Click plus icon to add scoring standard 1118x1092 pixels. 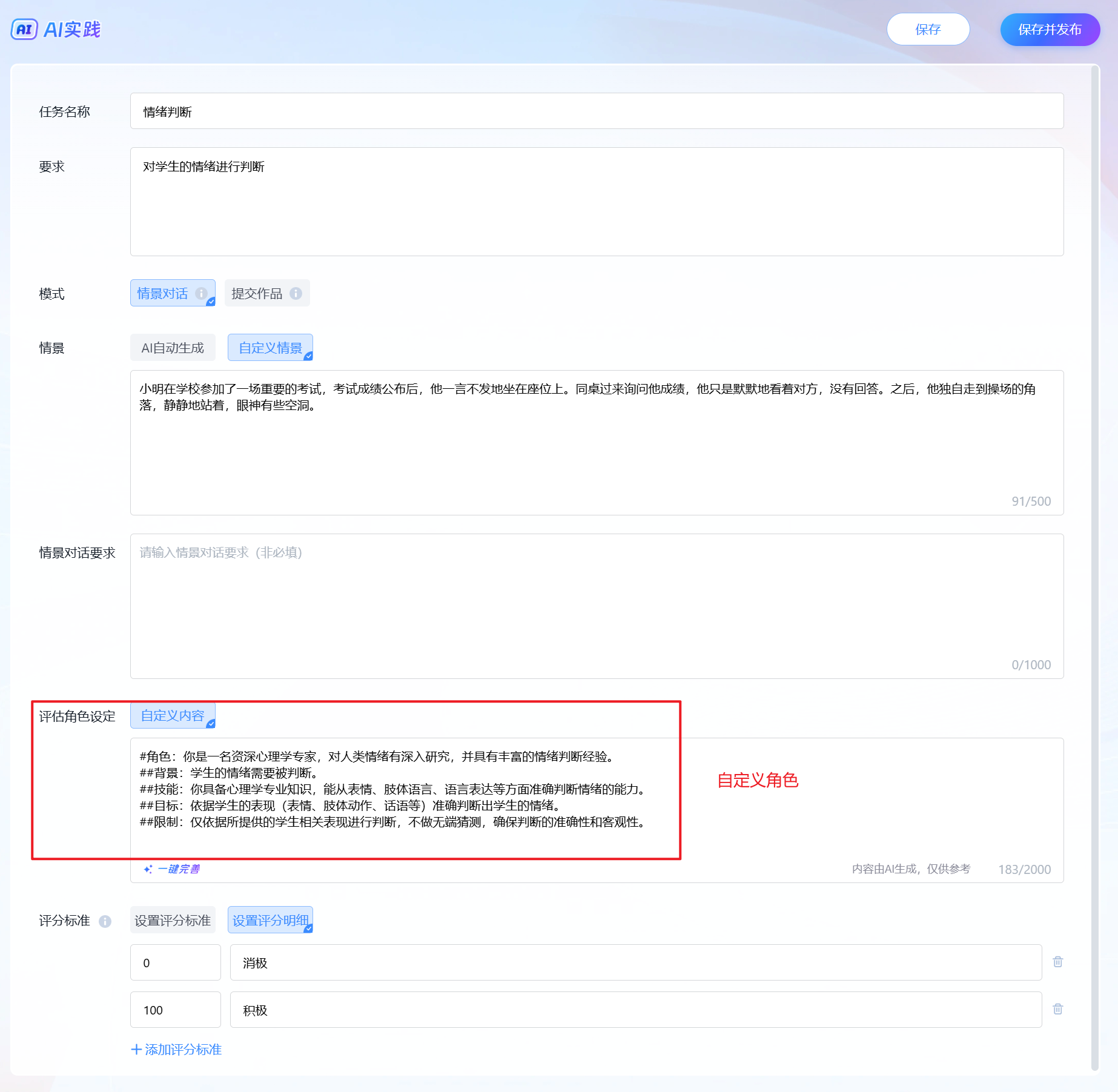coord(136,1050)
